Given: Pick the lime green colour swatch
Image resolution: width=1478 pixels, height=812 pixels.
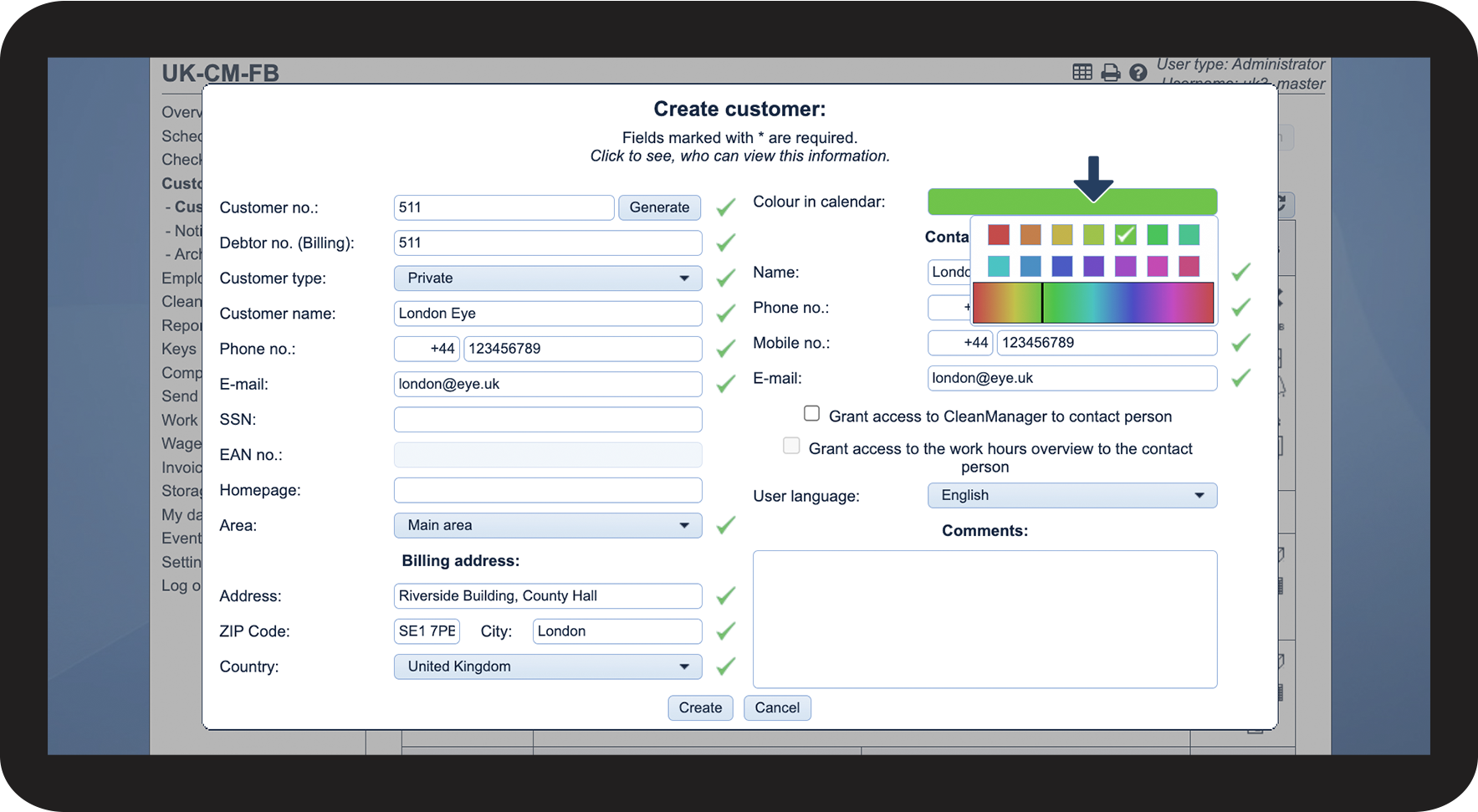Looking at the screenshot, I should pyautogui.click(x=1094, y=235).
